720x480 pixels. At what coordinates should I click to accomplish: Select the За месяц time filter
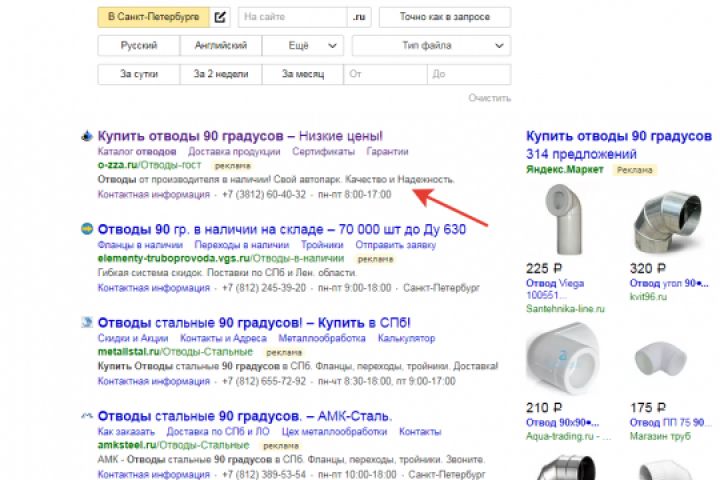click(x=303, y=74)
